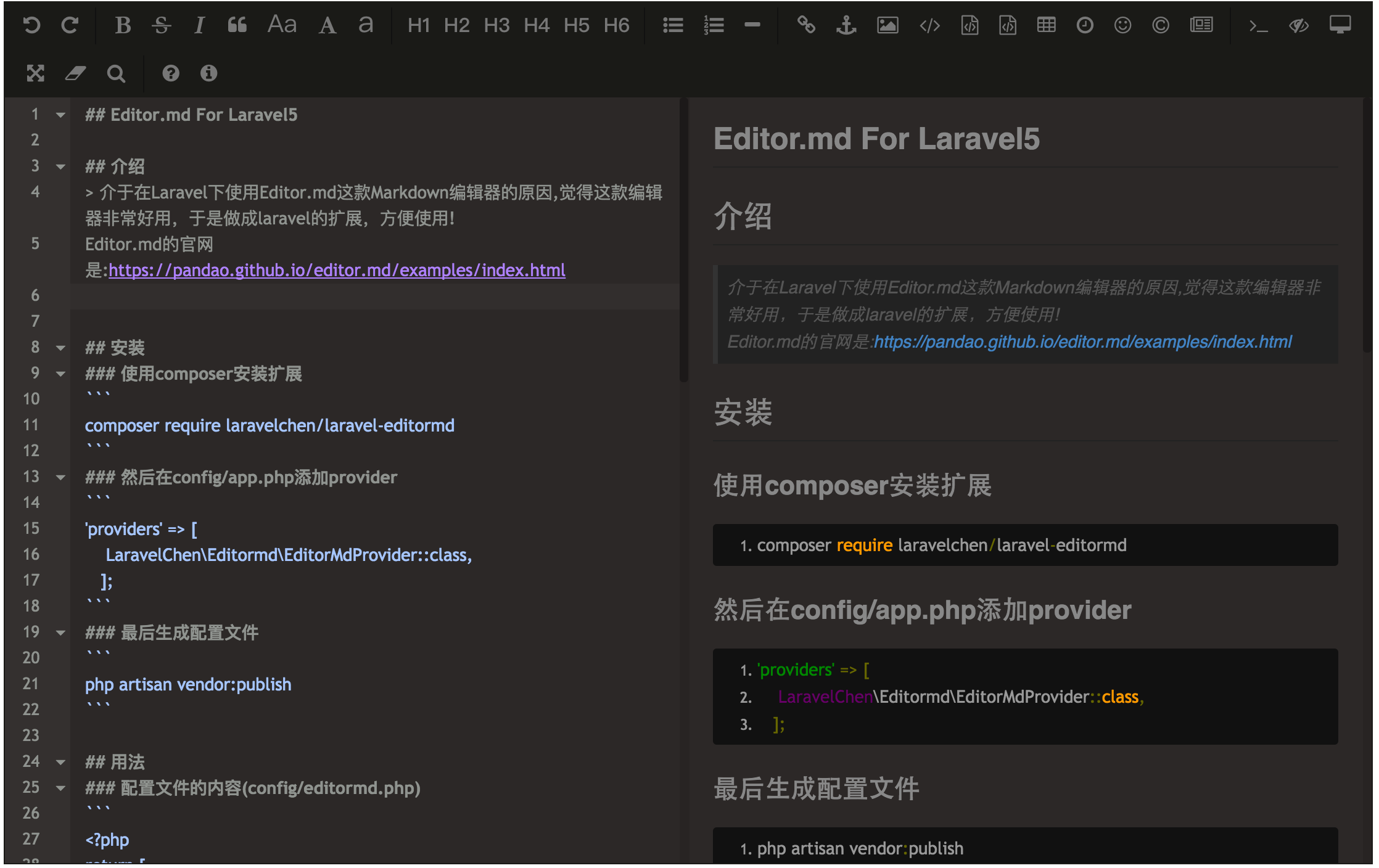Collapse fold at line 19 最后生成配置文件
Screen dimensions: 1379x868
pos(60,633)
